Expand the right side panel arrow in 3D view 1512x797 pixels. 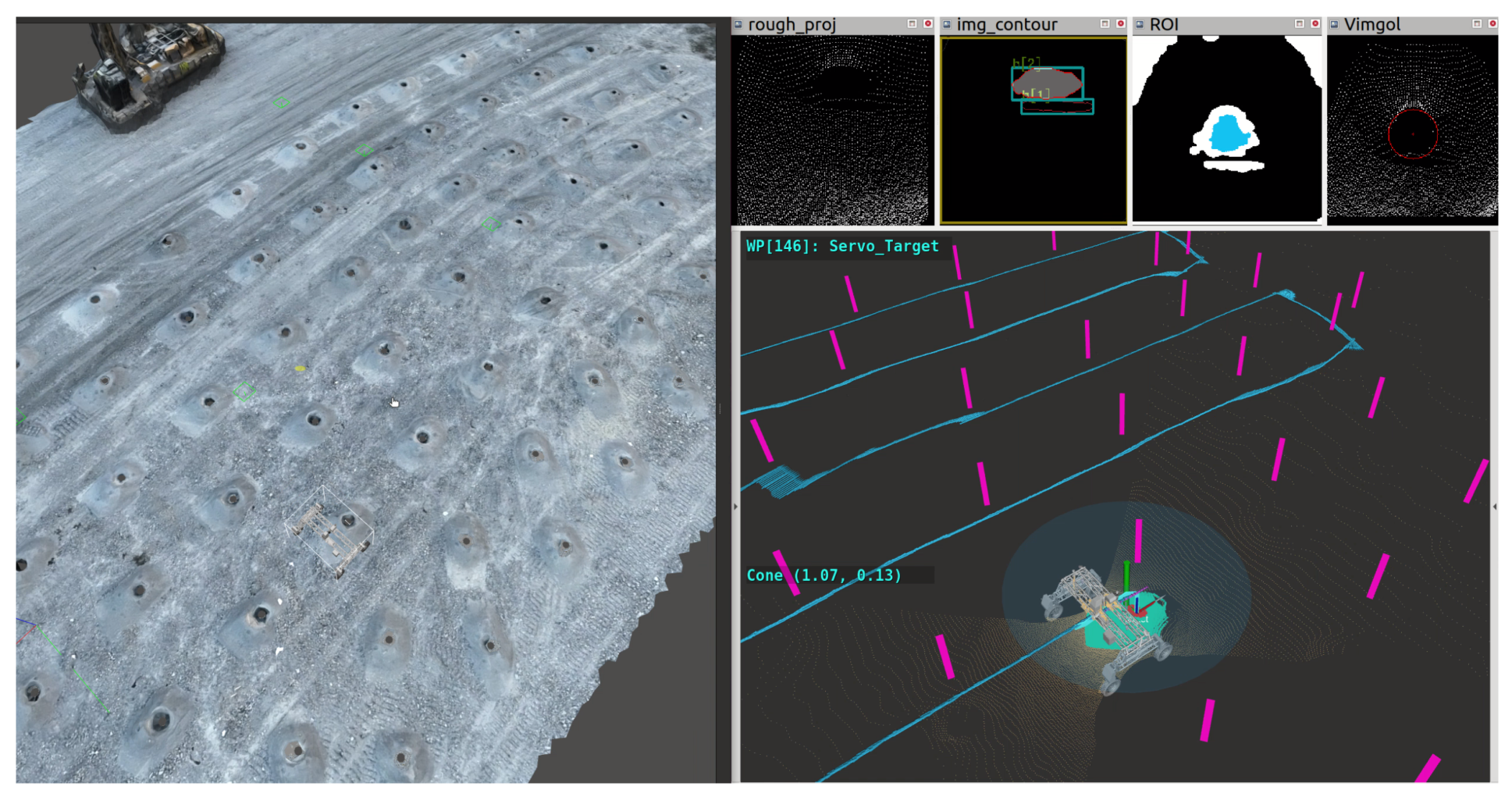(1494, 507)
